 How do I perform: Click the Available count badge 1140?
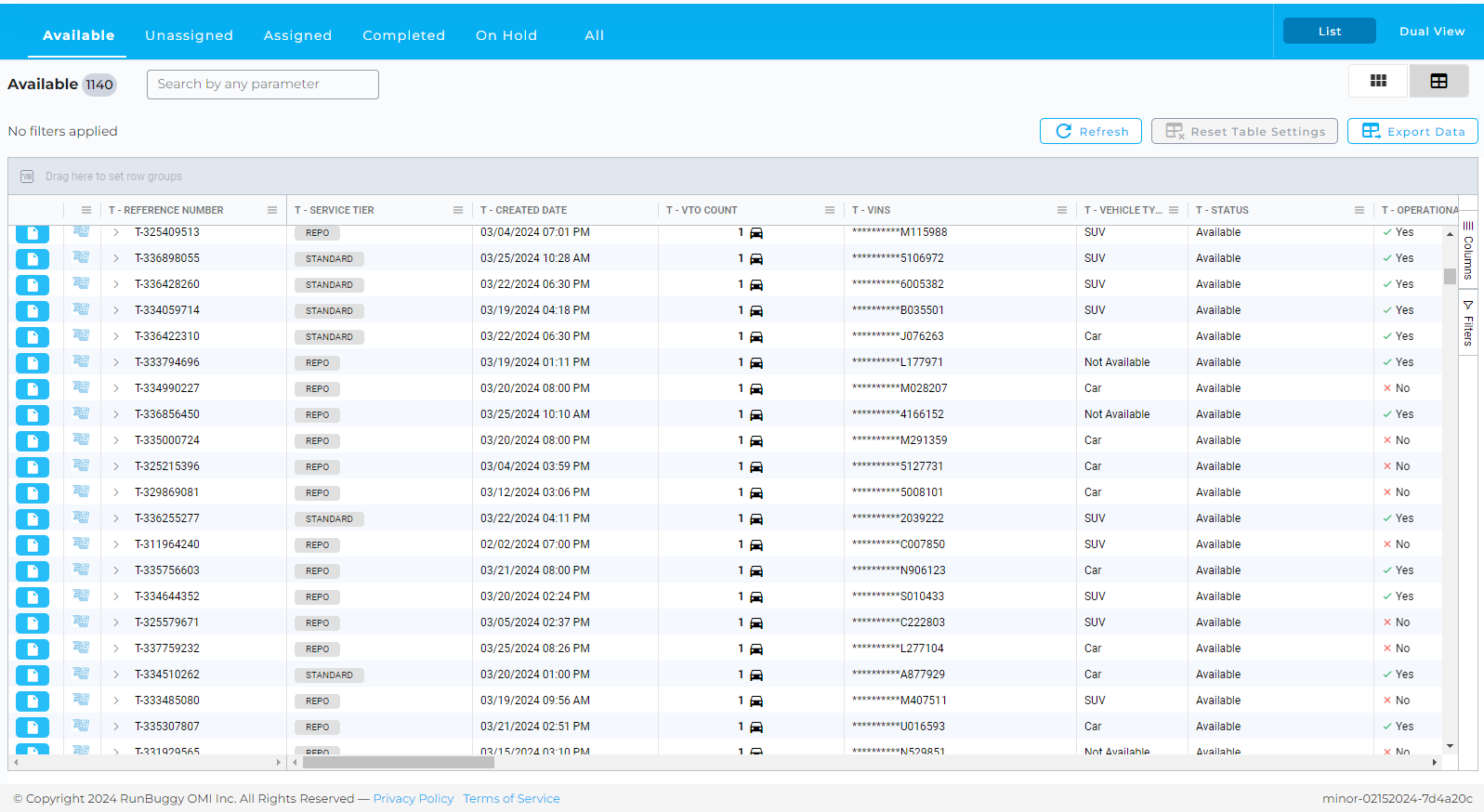point(99,85)
